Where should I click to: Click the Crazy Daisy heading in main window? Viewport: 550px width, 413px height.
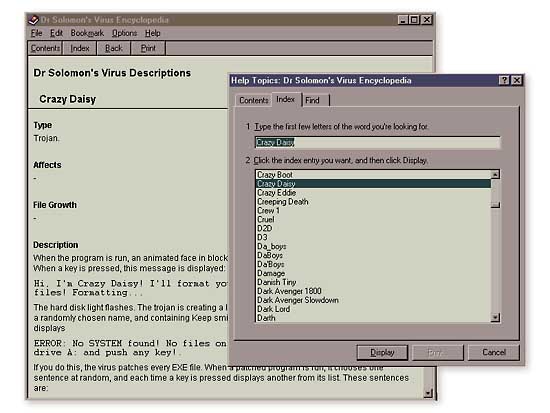[67, 99]
